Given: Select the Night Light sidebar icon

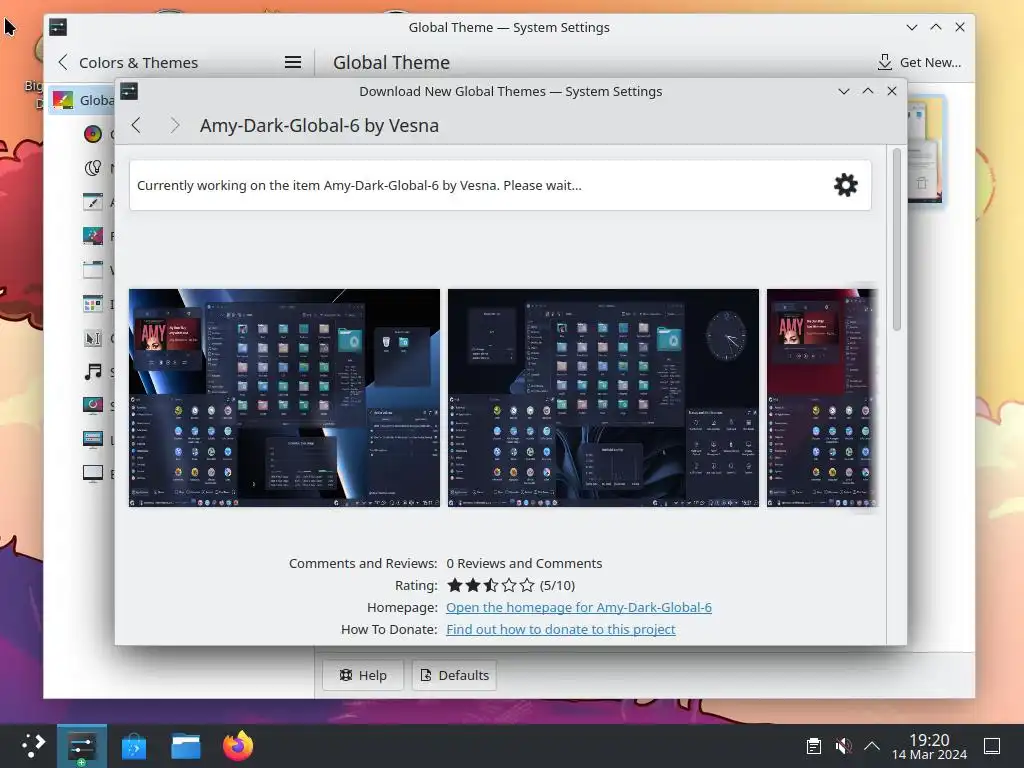Looking at the screenshot, I should tap(93, 168).
